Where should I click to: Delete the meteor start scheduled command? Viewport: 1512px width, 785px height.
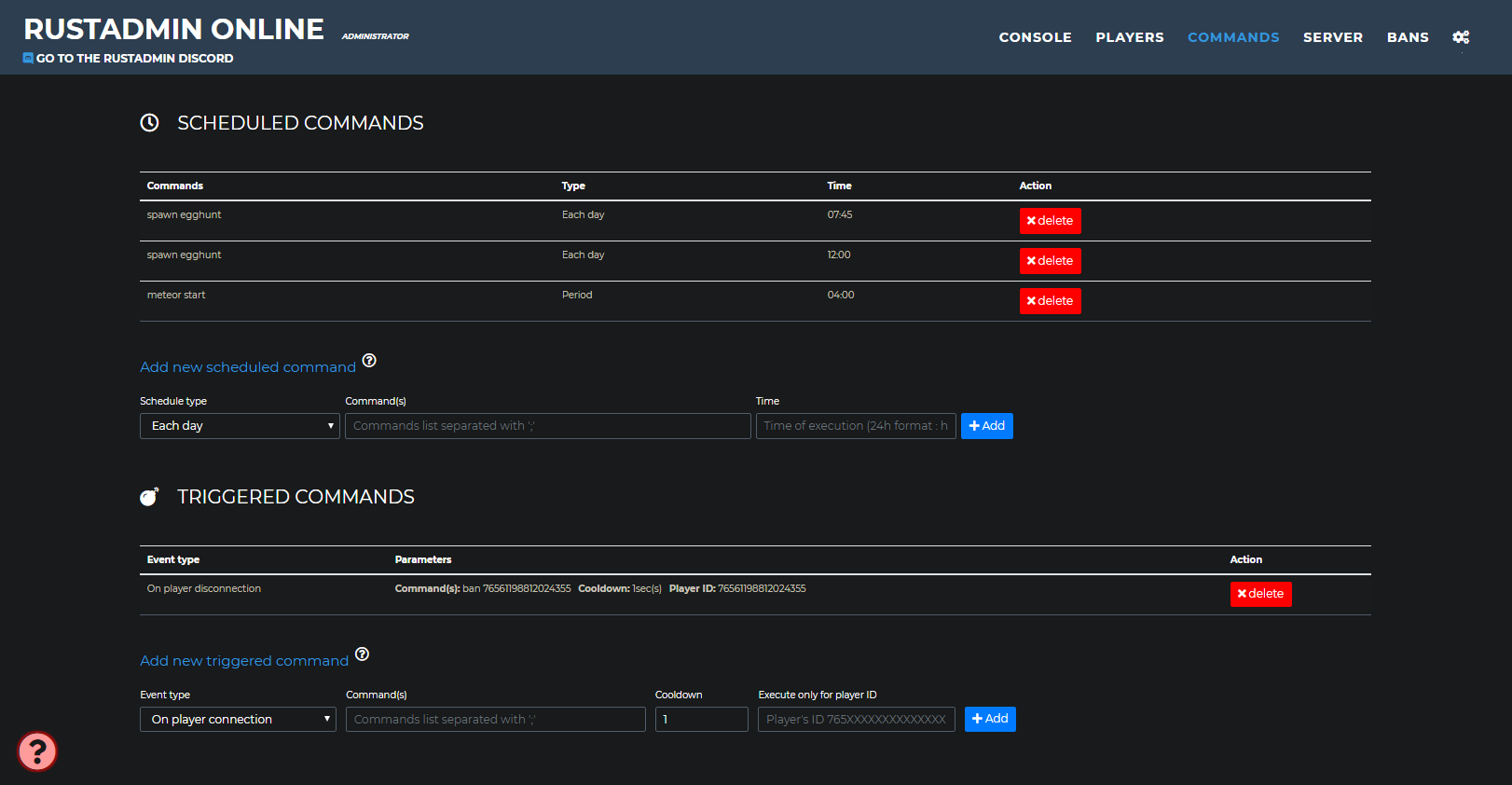point(1051,301)
